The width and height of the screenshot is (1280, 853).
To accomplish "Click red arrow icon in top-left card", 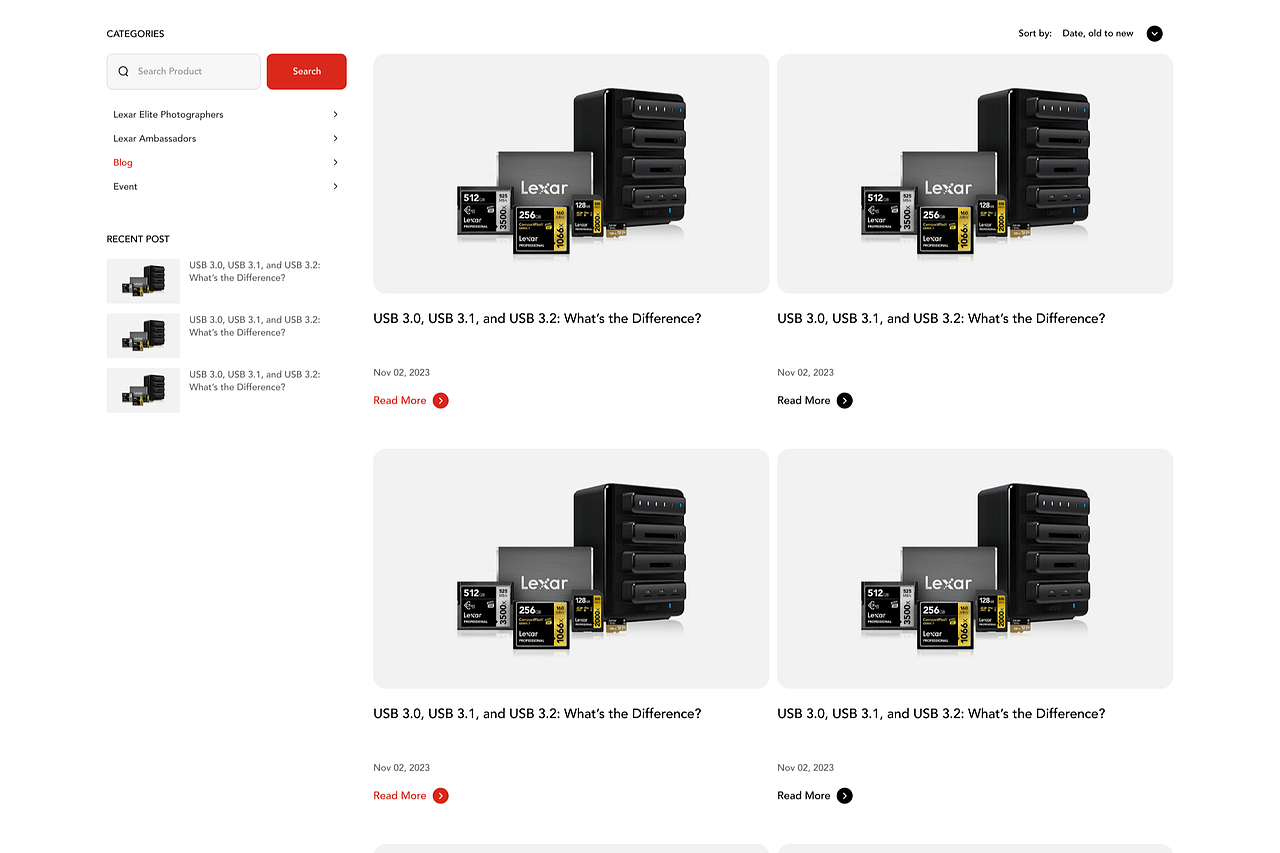I will pyautogui.click(x=441, y=401).
